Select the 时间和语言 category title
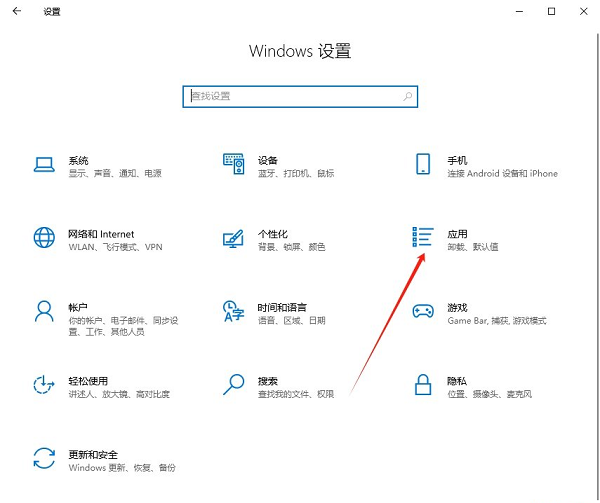 tap(282, 307)
